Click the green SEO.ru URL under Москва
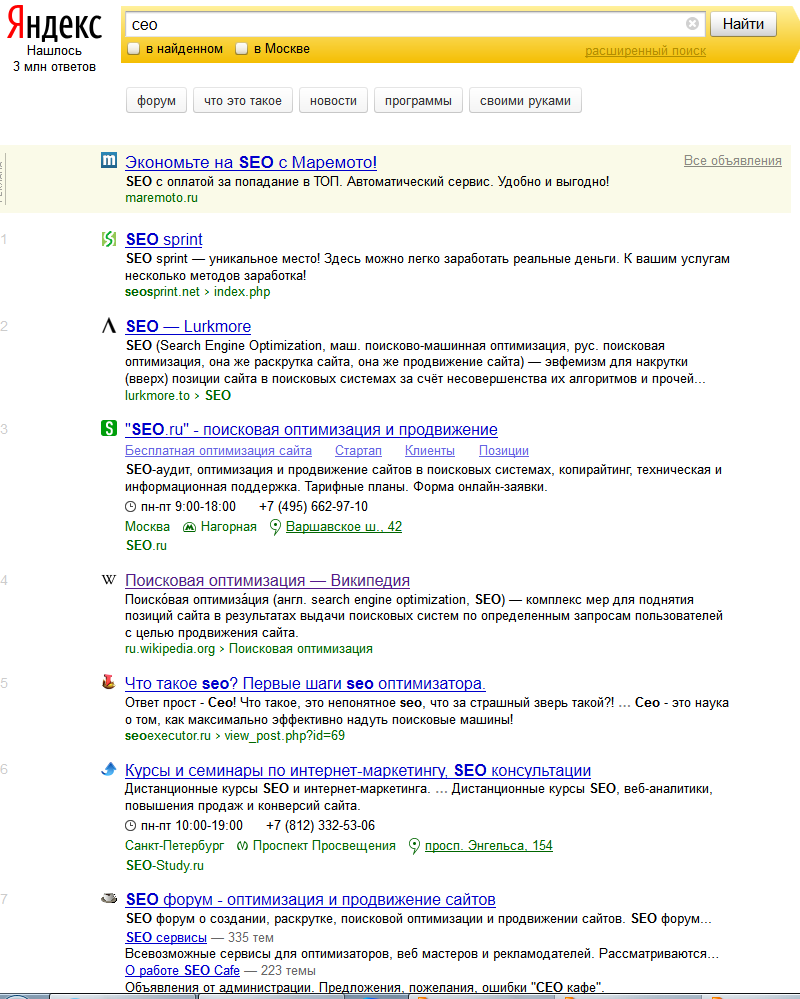Viewport: 800px width, 999px height. [x=146, y=545]
